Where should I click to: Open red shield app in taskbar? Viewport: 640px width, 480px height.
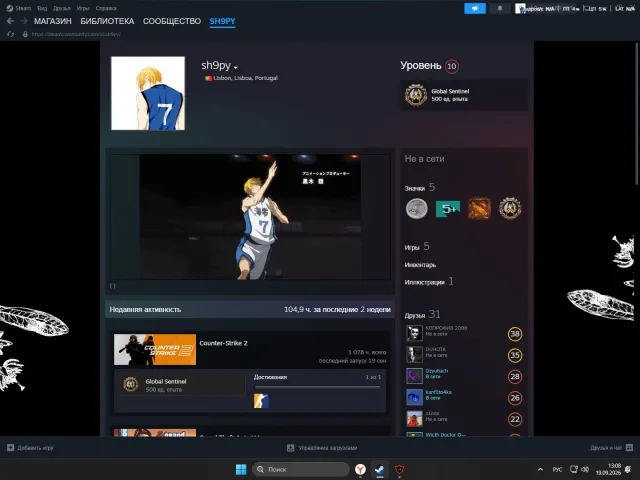[399, 469]
